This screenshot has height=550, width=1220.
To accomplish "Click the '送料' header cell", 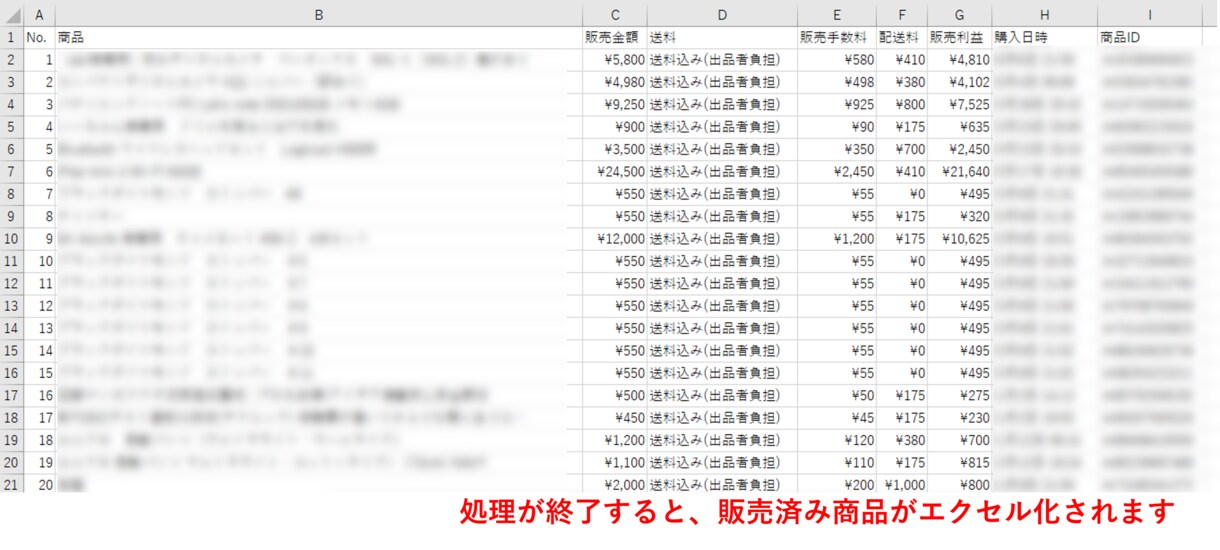I will pyautogui.click(x=722, y=37).
